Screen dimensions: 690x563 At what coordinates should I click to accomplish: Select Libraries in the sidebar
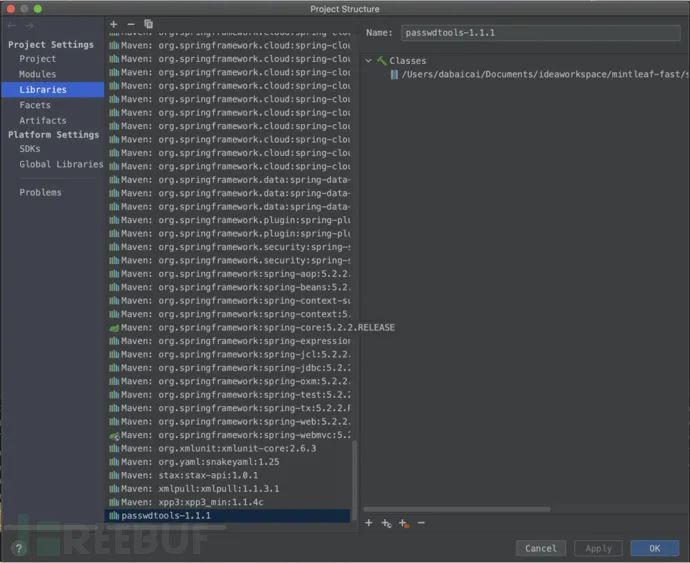click(53, 89)
